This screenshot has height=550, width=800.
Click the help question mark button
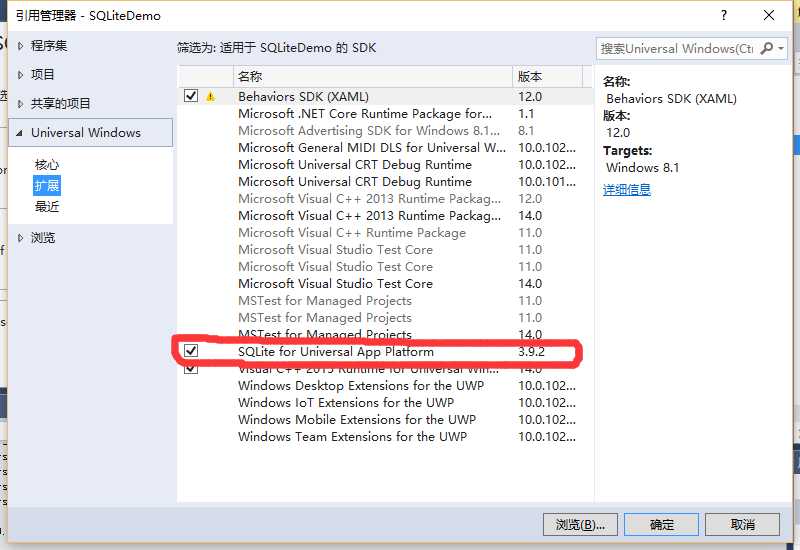coord(724,15)
